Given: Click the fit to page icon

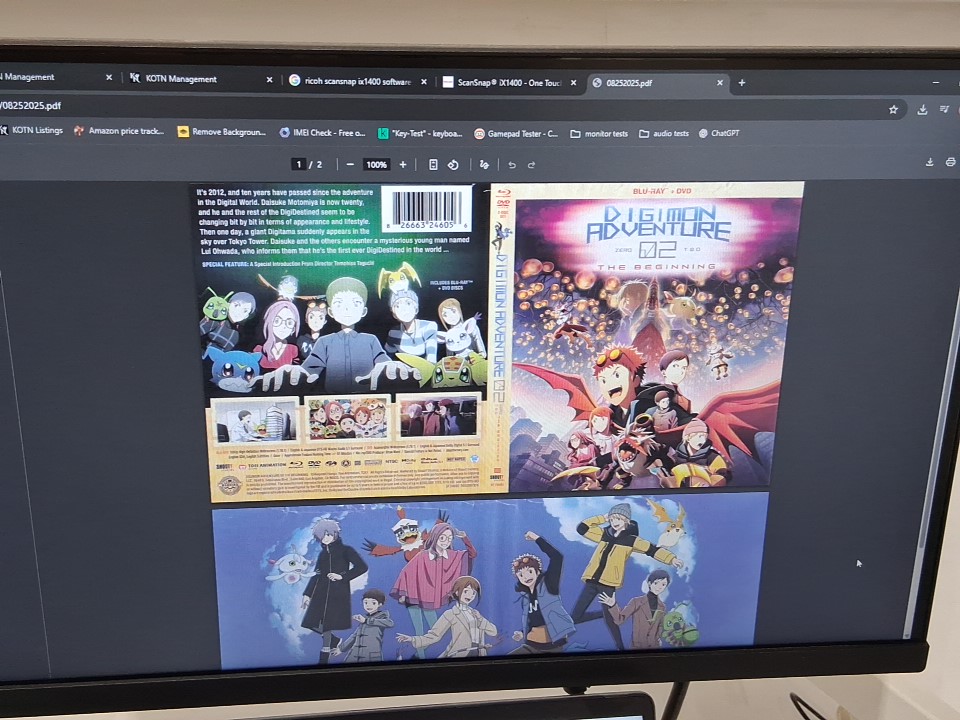Looking at the screenshot, I should [433, 164].
